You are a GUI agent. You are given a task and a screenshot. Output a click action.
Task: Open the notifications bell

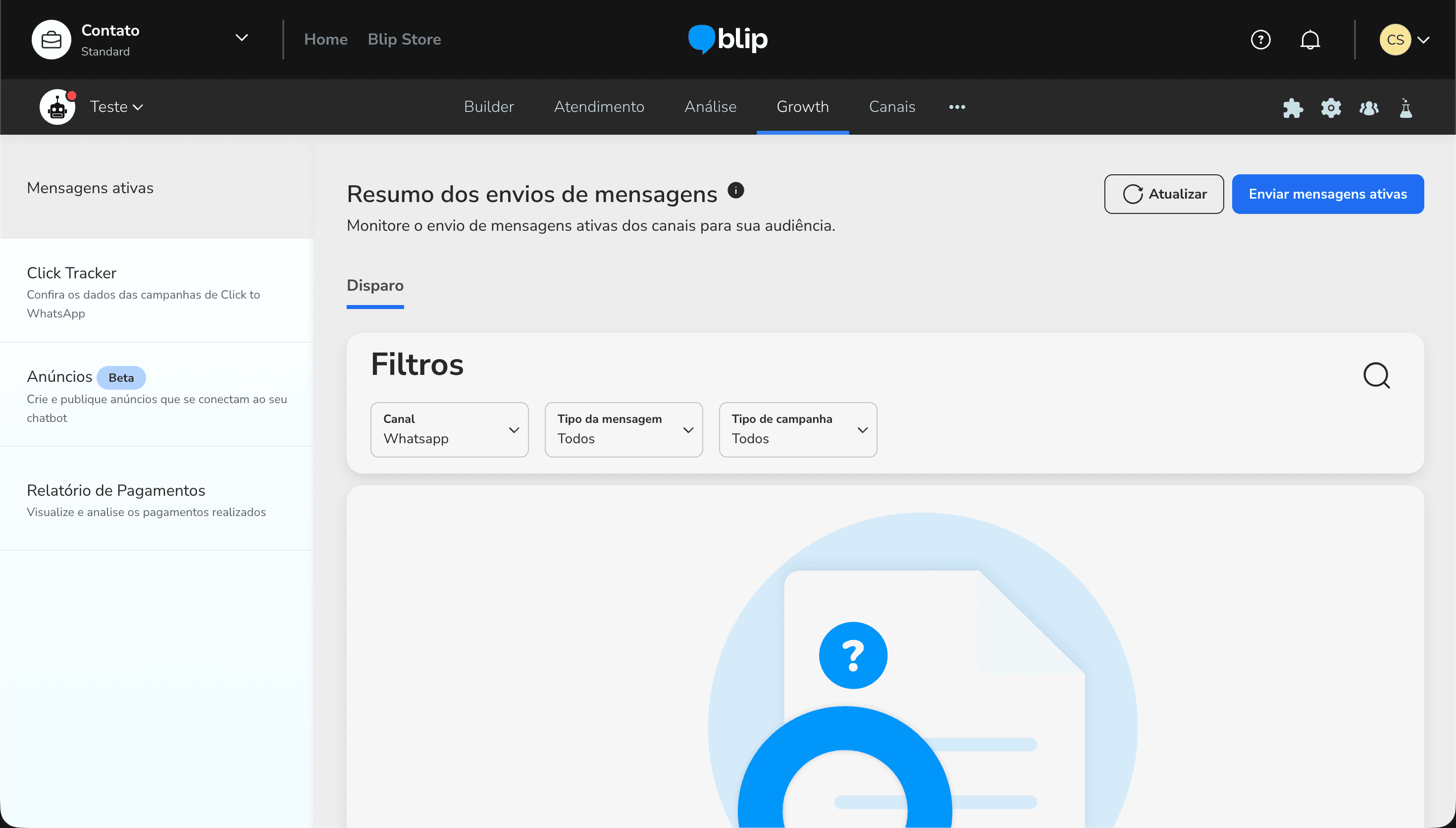tap(1310, 39)
